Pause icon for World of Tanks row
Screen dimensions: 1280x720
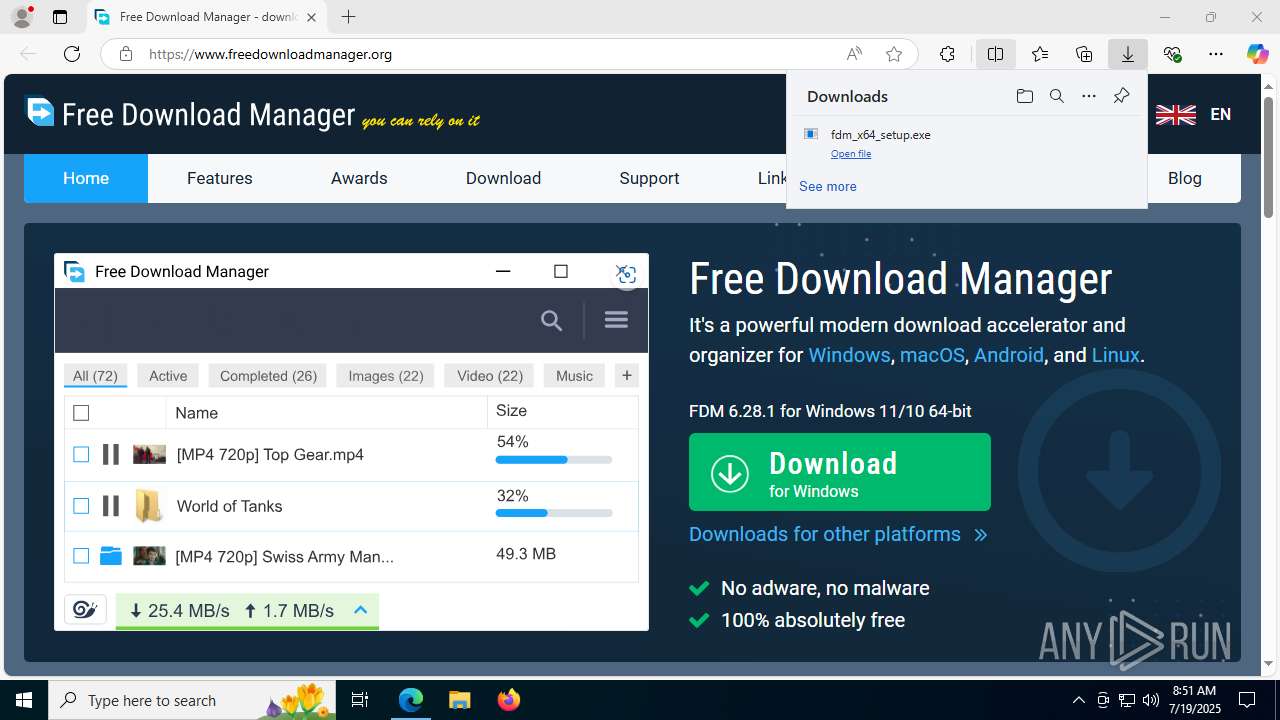(111, 506)
